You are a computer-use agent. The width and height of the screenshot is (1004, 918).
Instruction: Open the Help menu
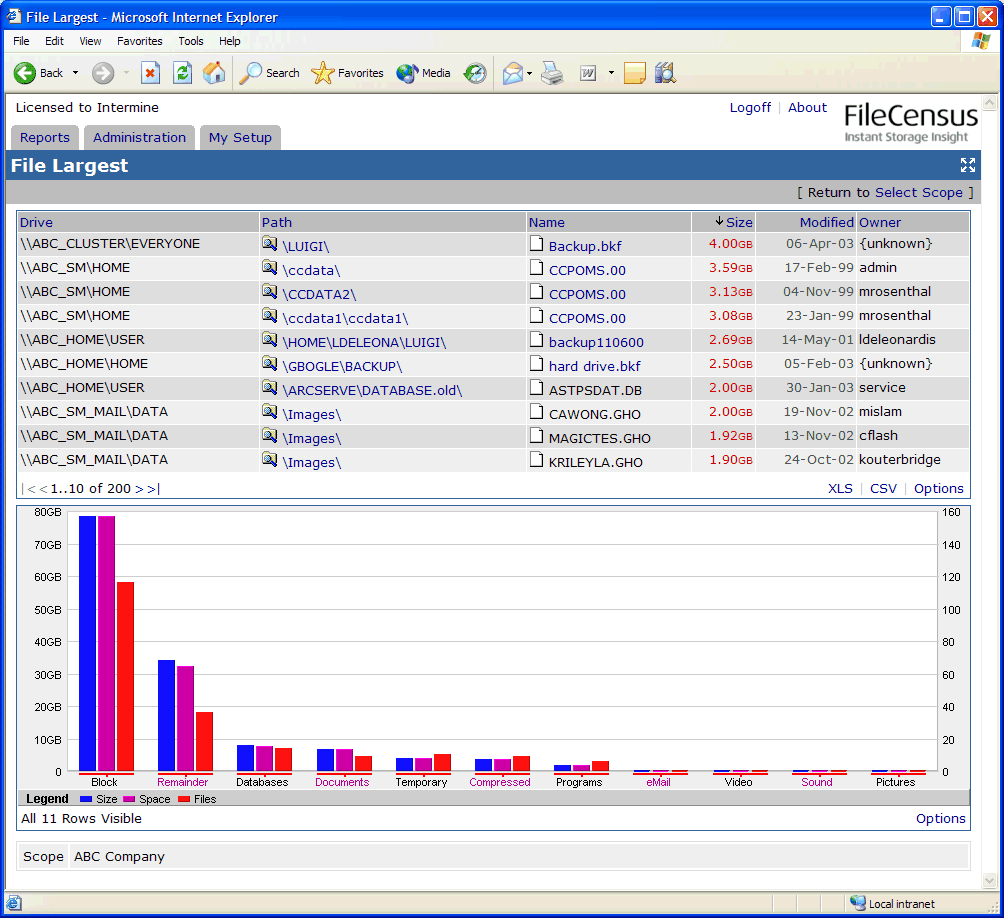(230, 41)
